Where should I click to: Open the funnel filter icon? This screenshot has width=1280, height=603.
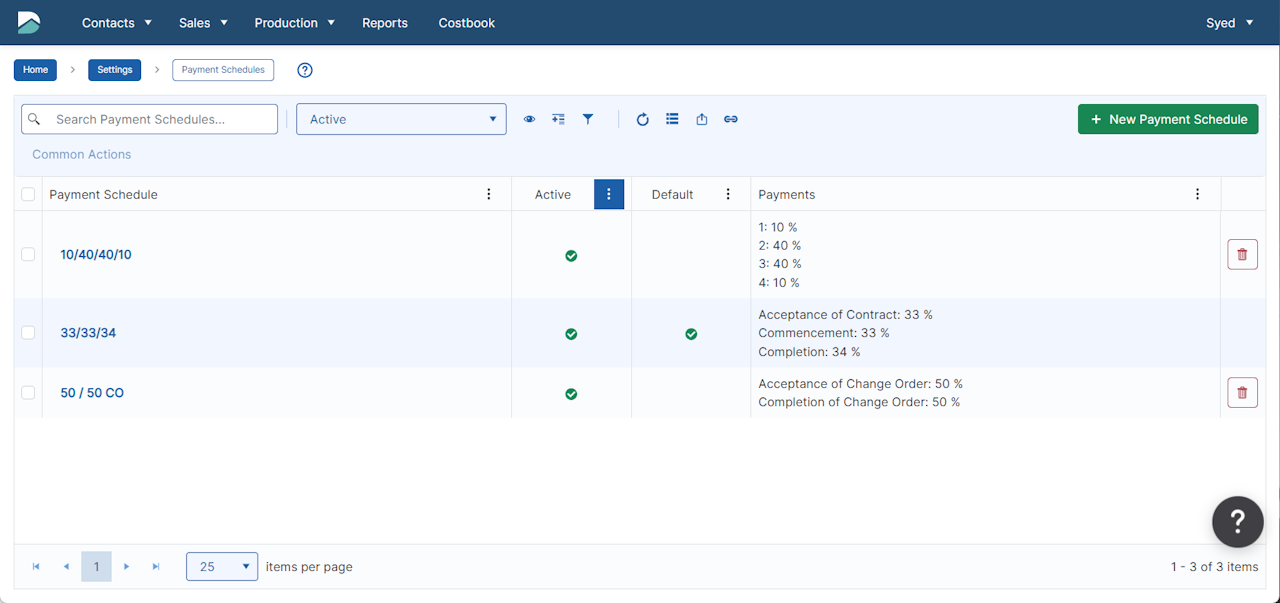click(588, 119)
